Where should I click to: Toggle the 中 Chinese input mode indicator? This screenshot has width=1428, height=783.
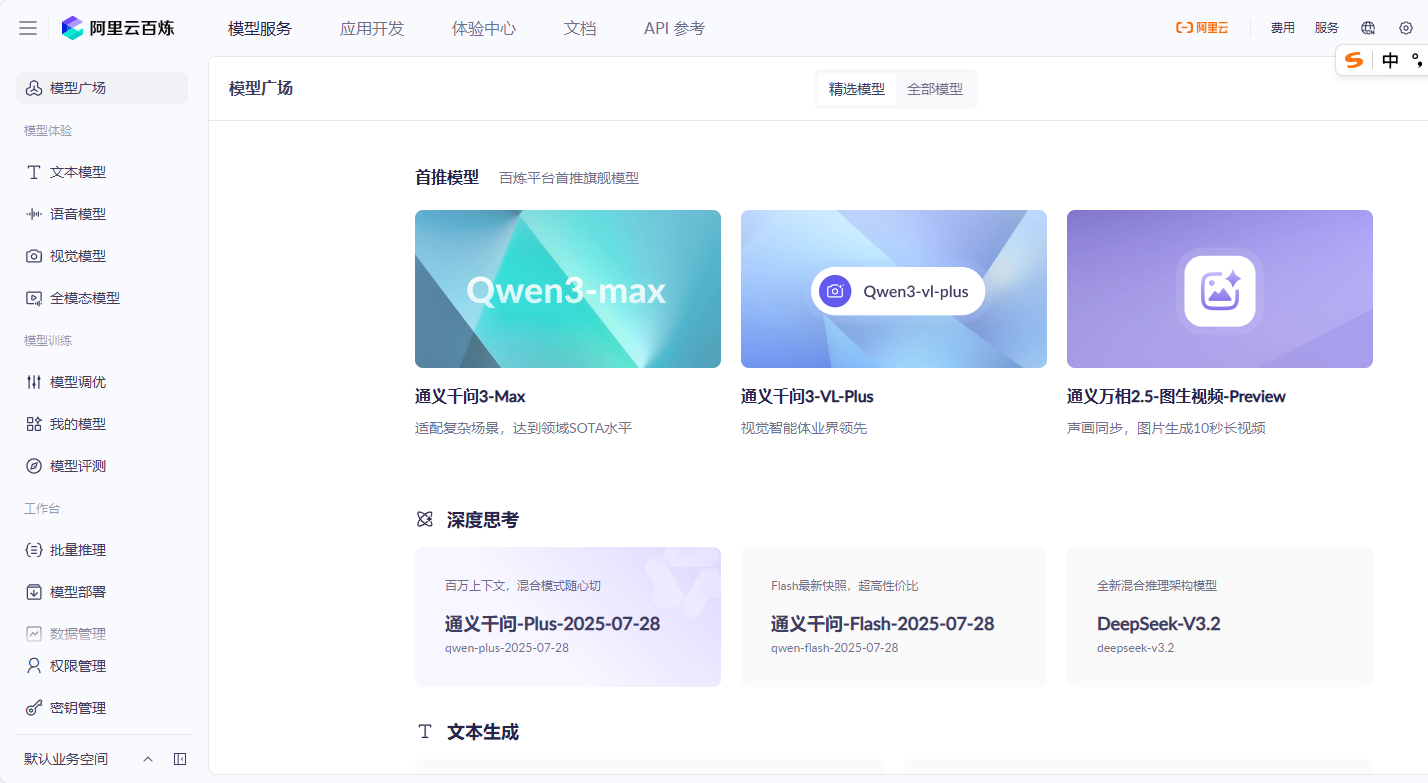(1390, 60)
